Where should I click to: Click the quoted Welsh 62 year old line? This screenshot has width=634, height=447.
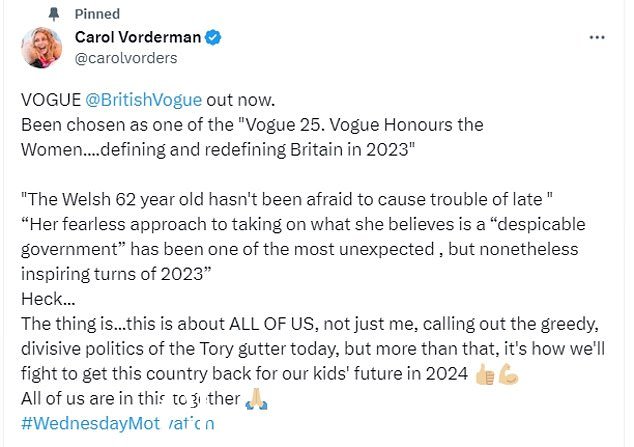[287, 199]
